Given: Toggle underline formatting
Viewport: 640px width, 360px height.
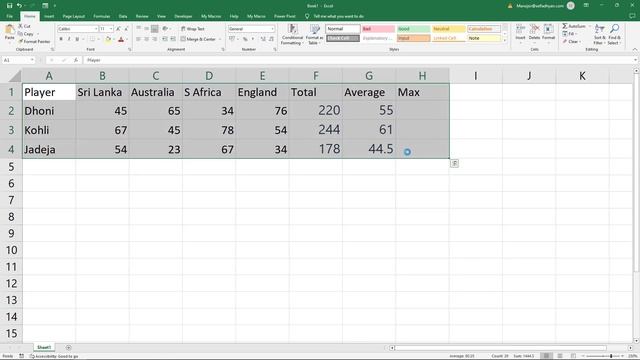Looking at the screenshot, I should [76, 39].
